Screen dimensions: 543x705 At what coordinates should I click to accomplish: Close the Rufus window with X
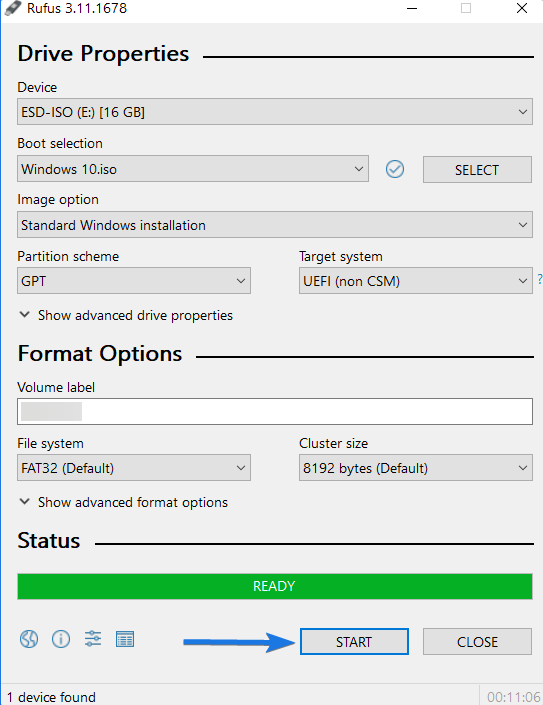[x=522, y=8]
